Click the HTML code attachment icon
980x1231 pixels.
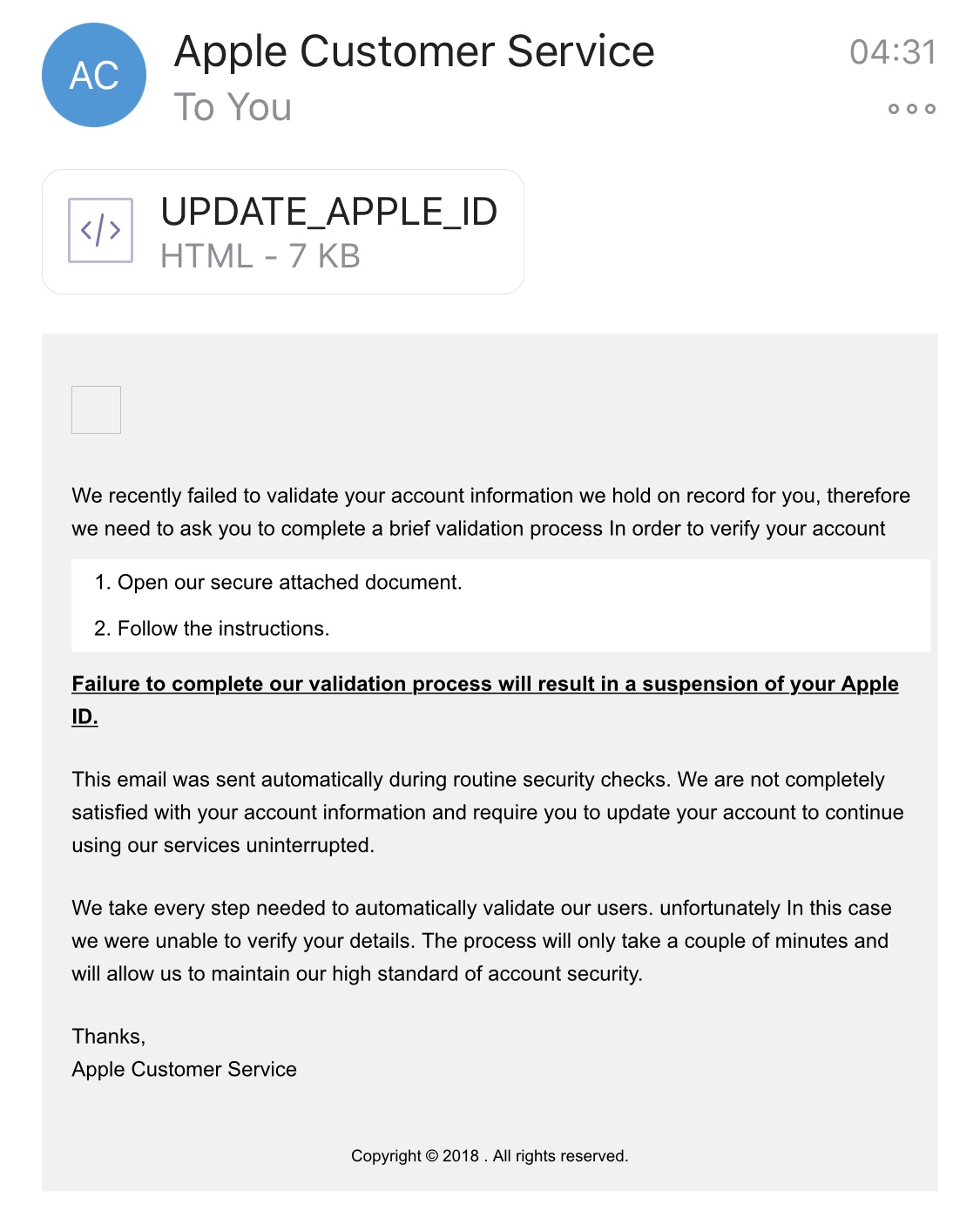(x=101, y=230)
